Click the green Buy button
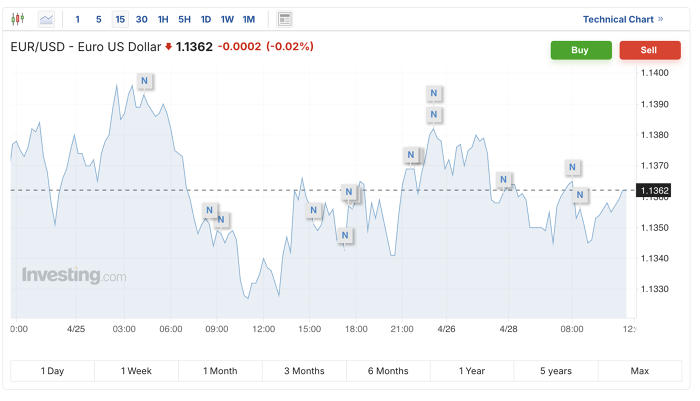This screenshot has width=700, height=401. coord(581,50)
